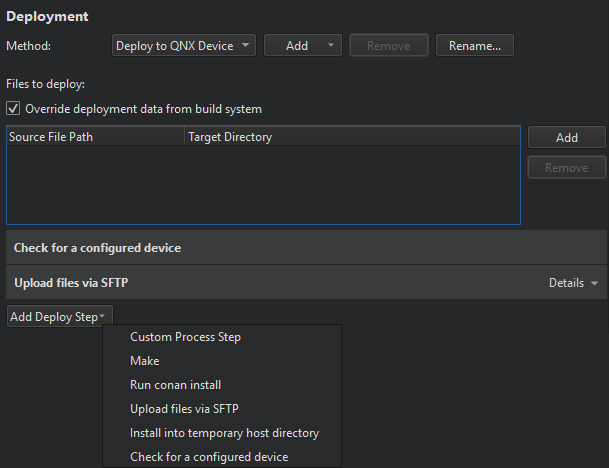The height and width of the screenshot is (468, 609).
Task: Open the Add deployment method dropdown
Action: [x=302, y=46]
